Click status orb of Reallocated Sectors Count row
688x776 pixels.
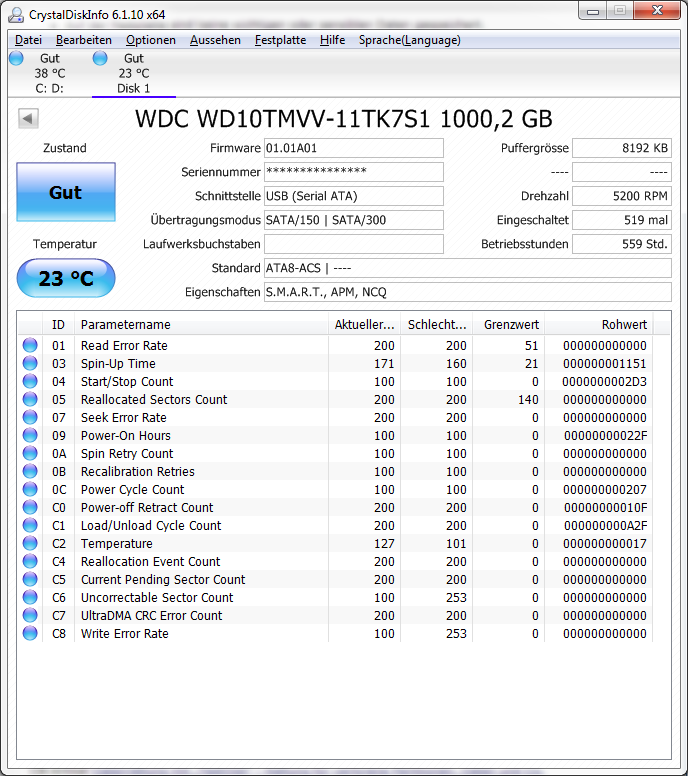(x=30, y=399)
